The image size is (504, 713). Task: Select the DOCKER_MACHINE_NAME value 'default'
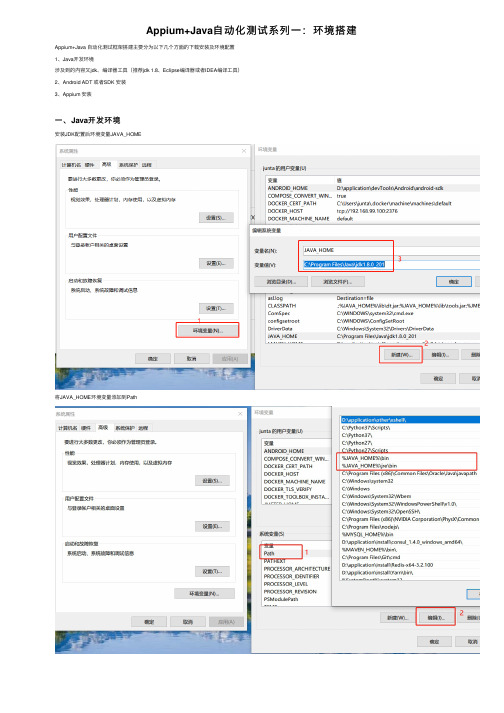tap(345, 219)
